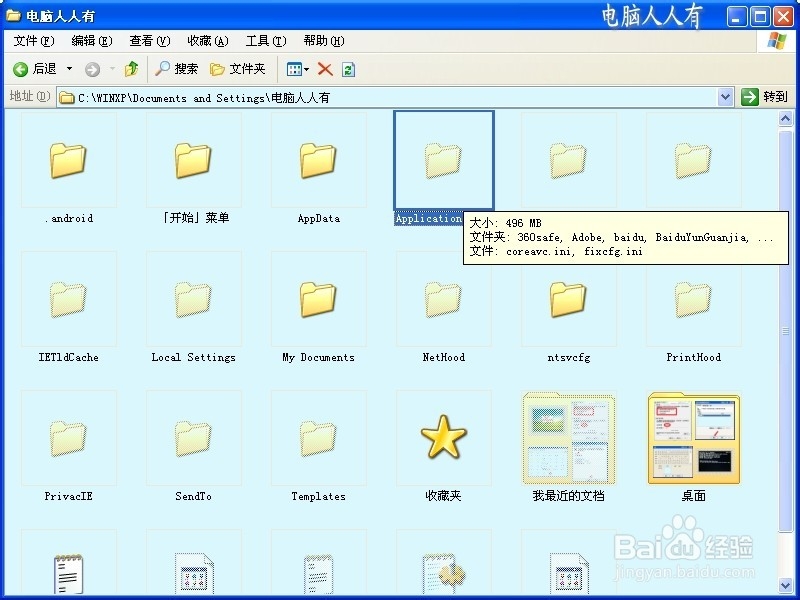Click the 转到 Go button
This screenshot has width=800, height=600.
click(x=764, y=97)
